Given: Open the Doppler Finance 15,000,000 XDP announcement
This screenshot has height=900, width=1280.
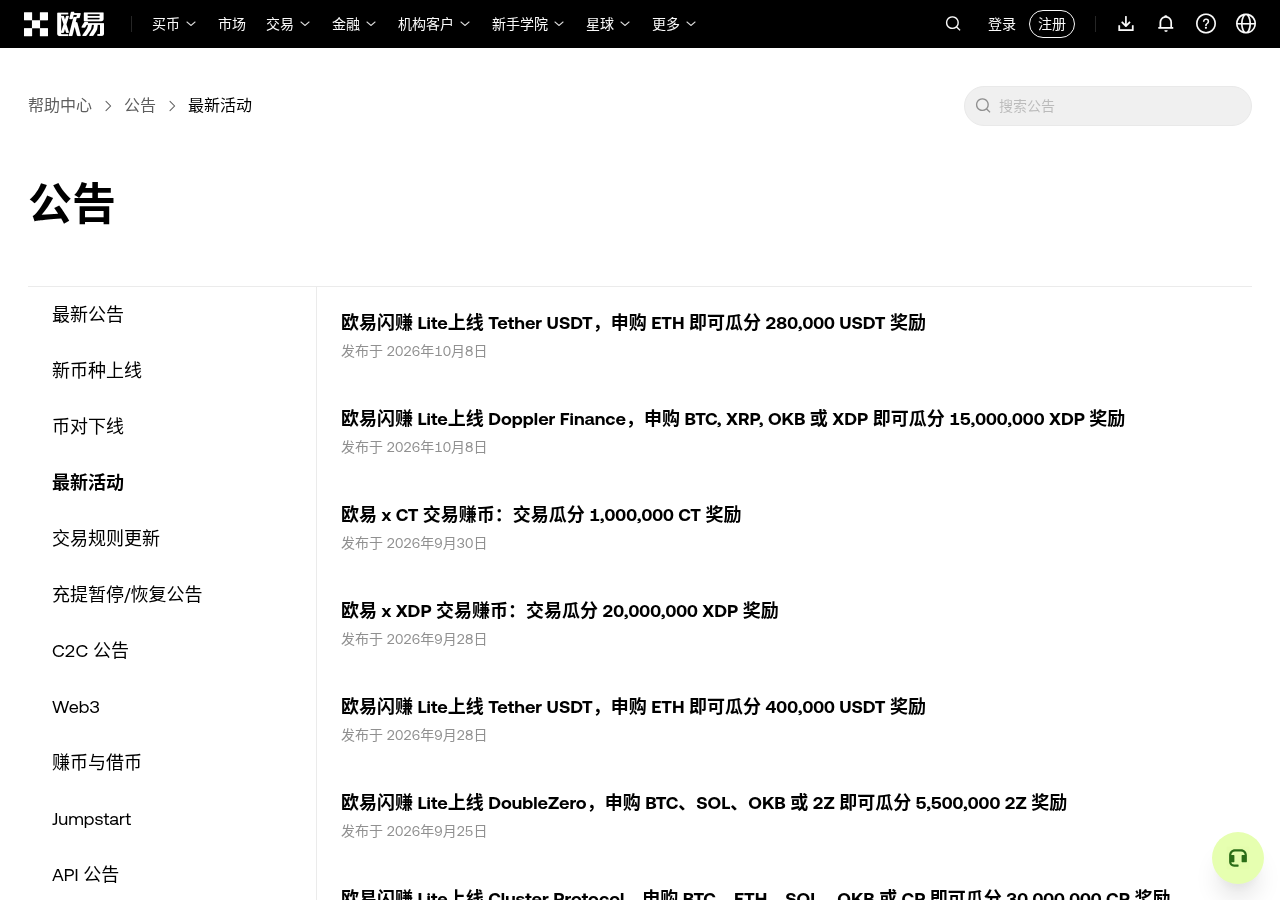Looking at the screenshot, I should pyautogui.click(x=733, y=418).
